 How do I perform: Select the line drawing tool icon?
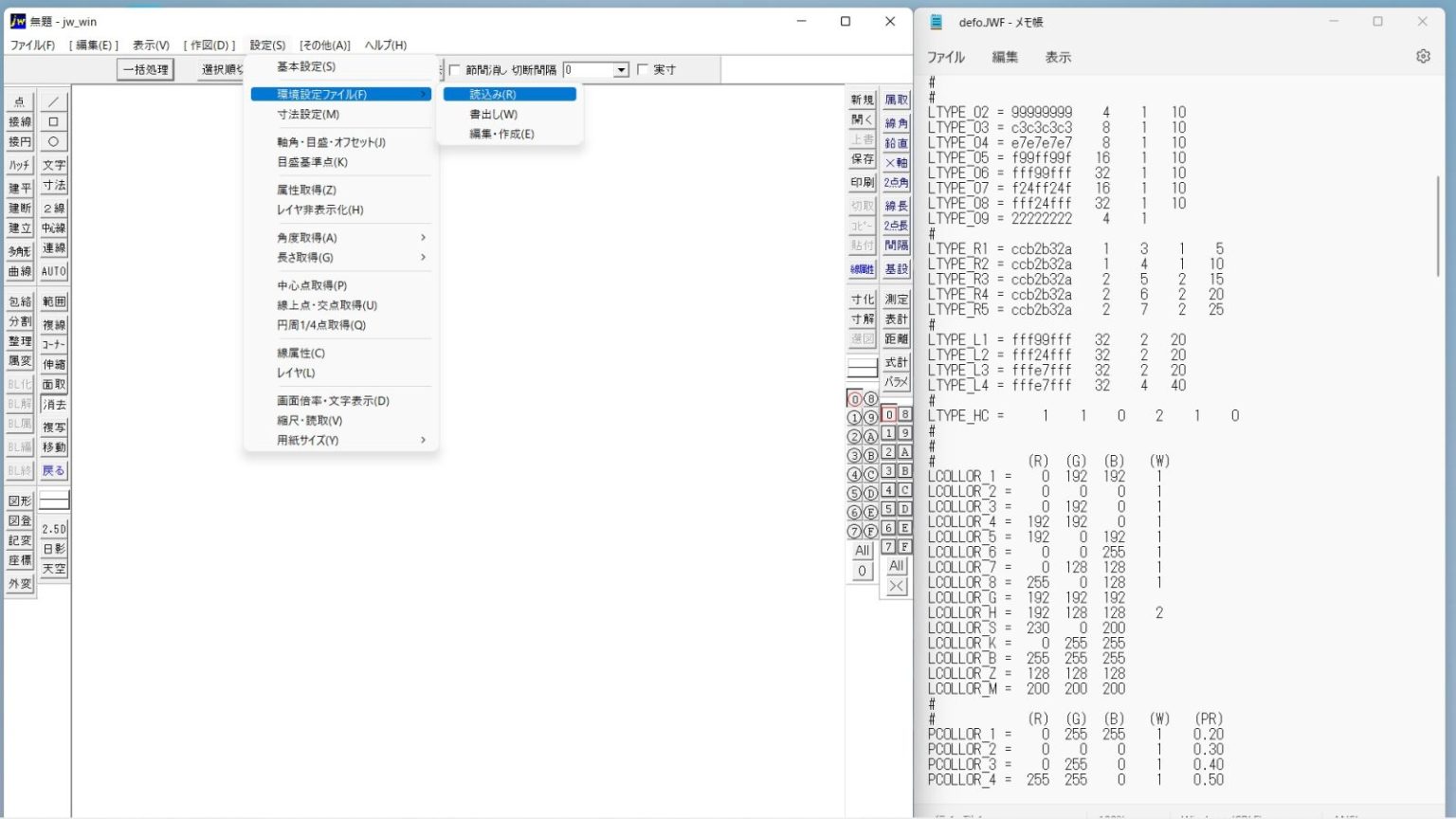pos(54,101)
